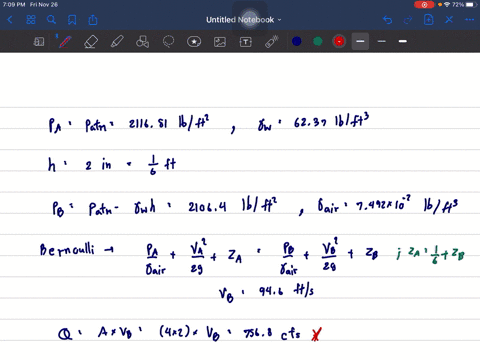Open the Untitled Notebook title dropdown
480x360 pixels.
(x=244, y=20)
